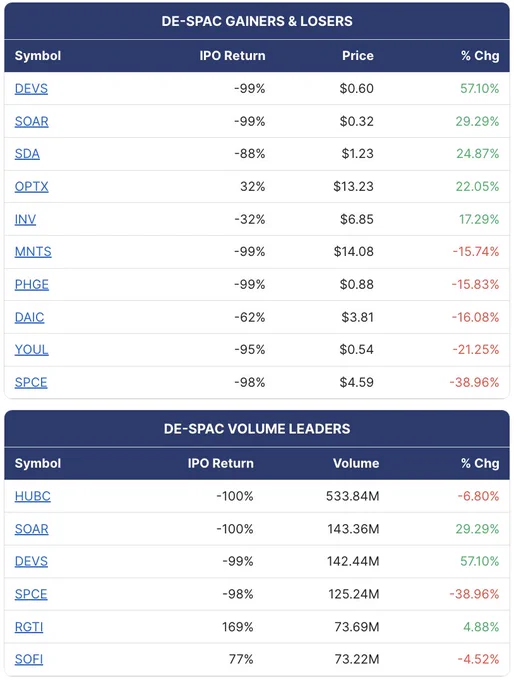Click Symbol header in Volume Leaders
Image resolution: width=514 pixels, height=680 pixels.
[x=38, y=463]
